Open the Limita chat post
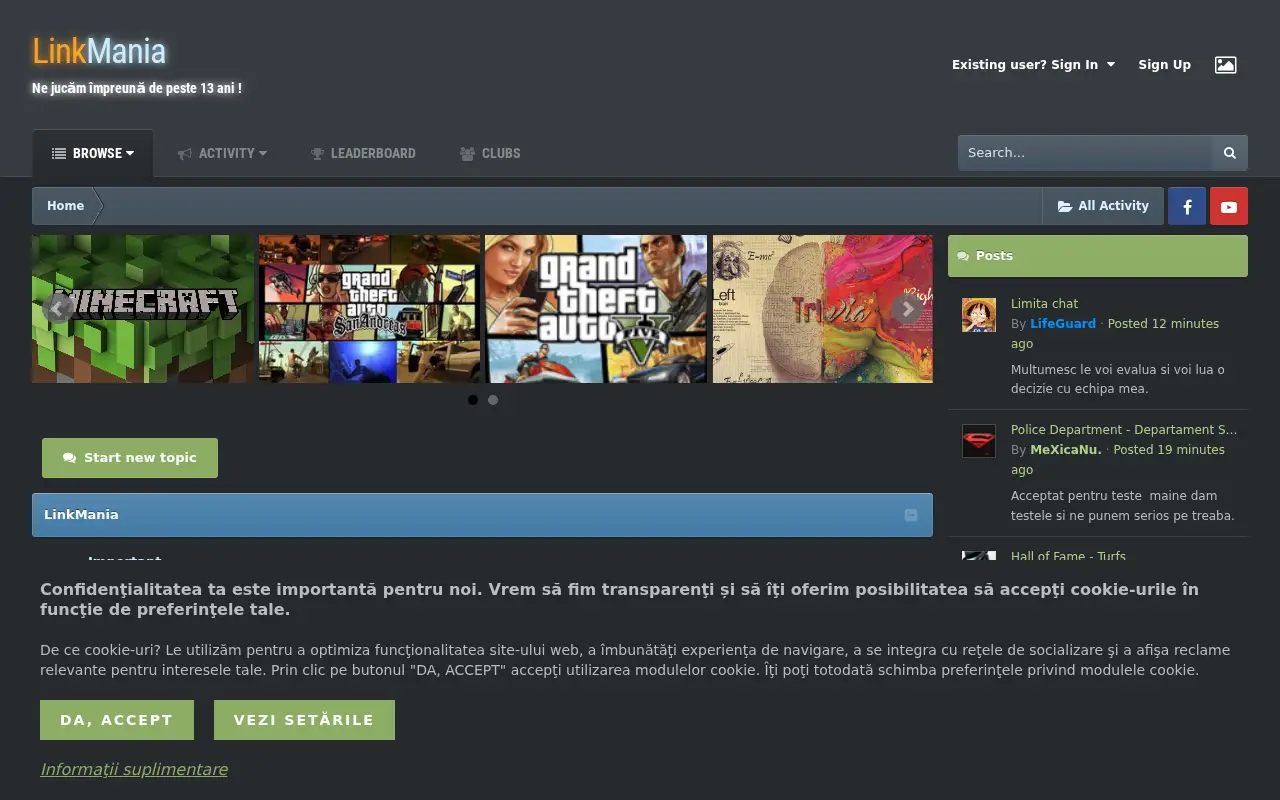Viewport: 1280px width, 800px height. pyautogui.click(x=1044, y=304)
